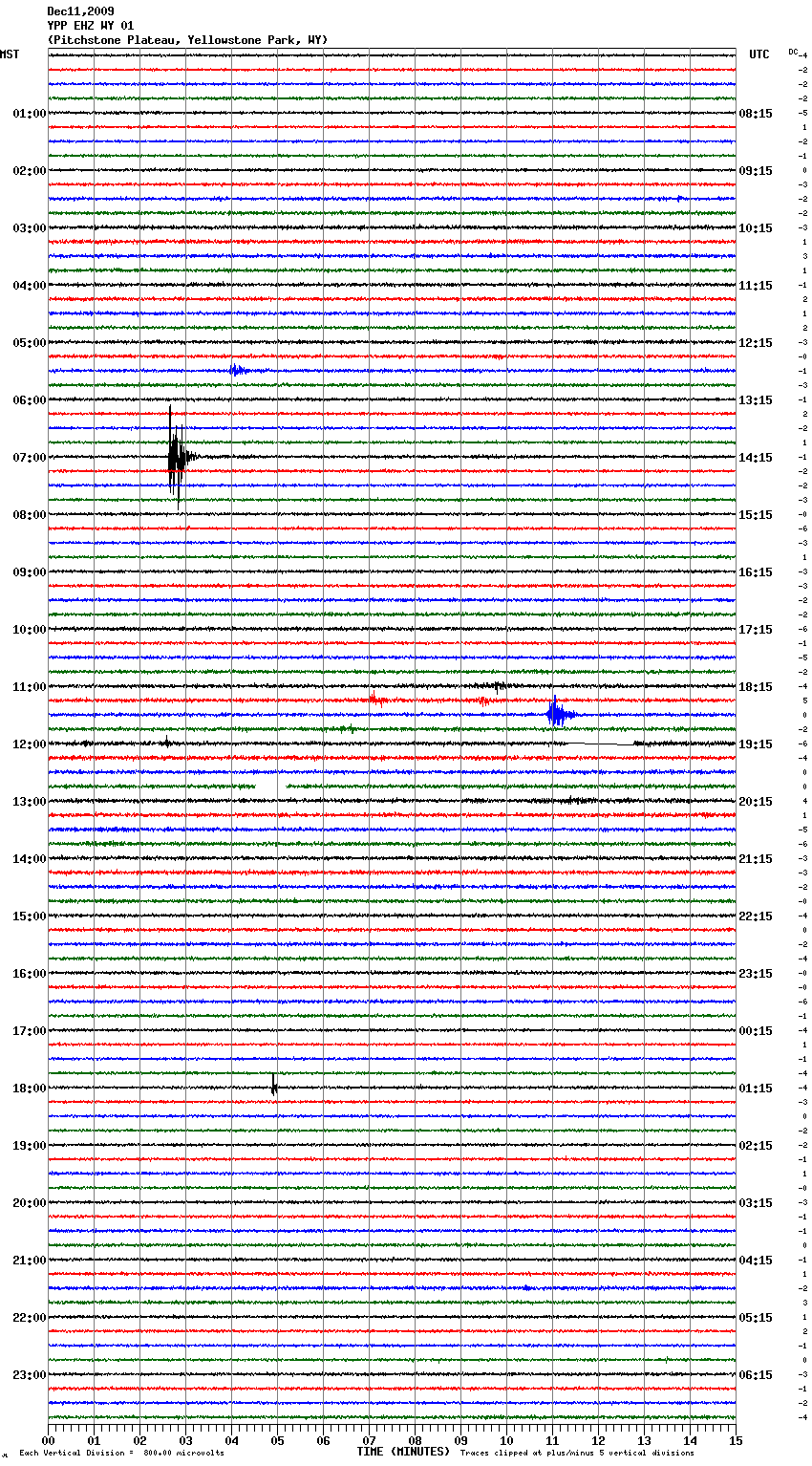The width and height of the screenshot is (812, 1466).
Task: Click the 05:15 UTC time label
Action: coord(756,1318)
